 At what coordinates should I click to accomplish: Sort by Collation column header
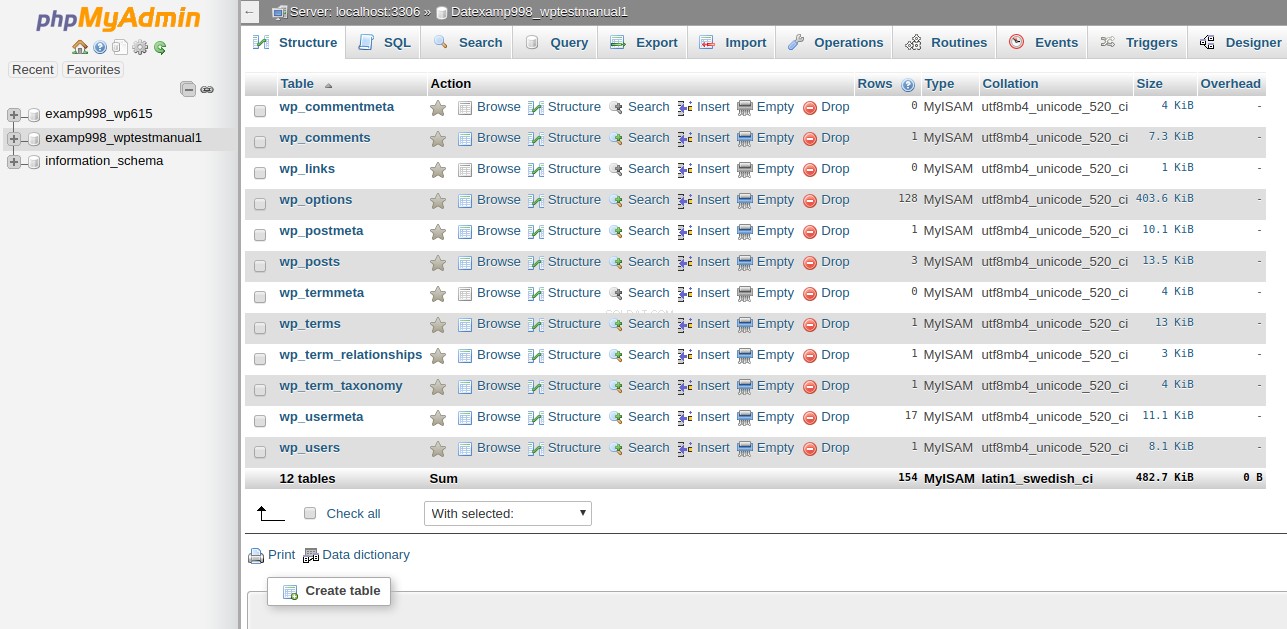(x=1010, y=84)
